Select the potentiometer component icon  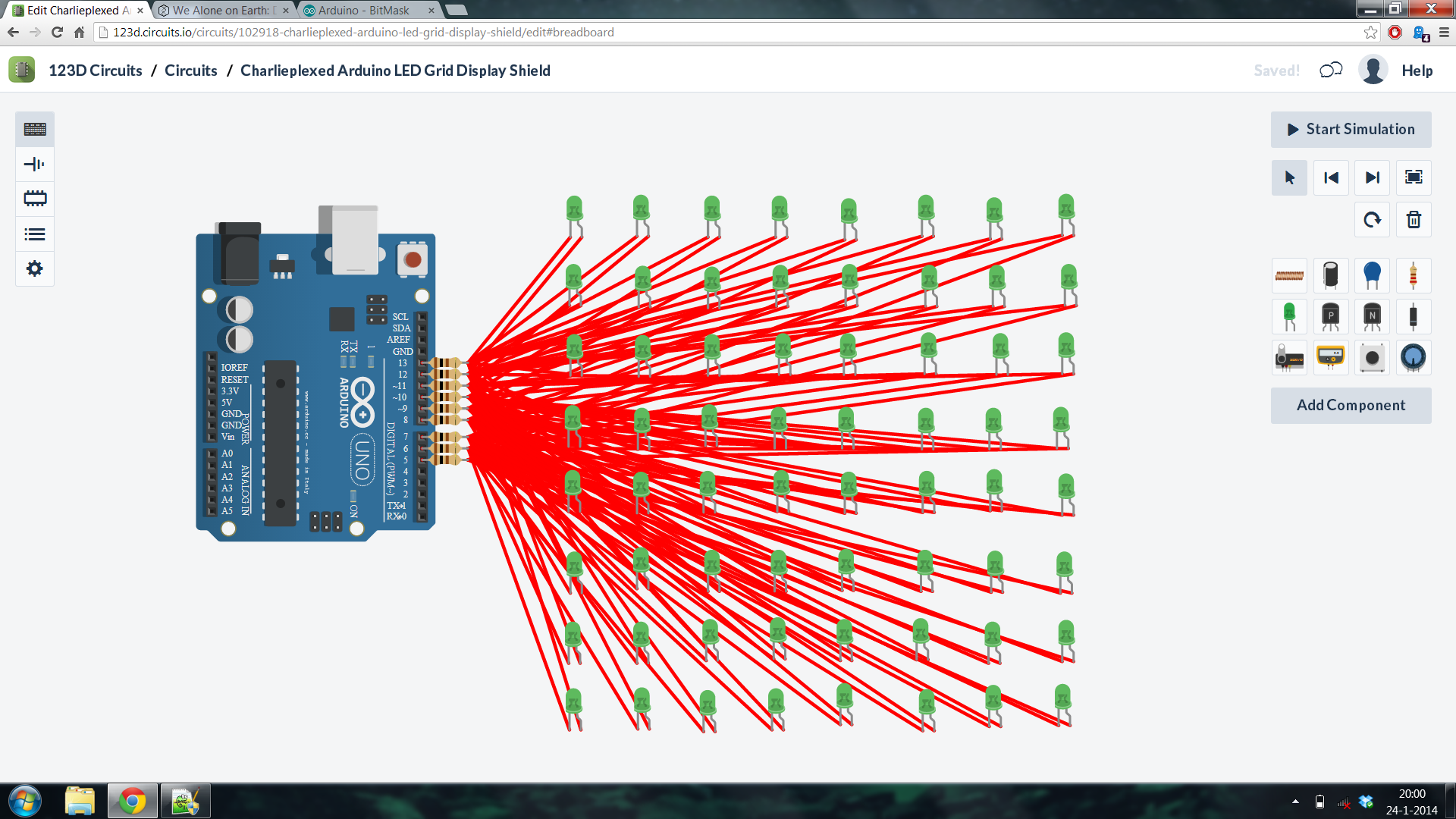click(x=1416, y=357)
